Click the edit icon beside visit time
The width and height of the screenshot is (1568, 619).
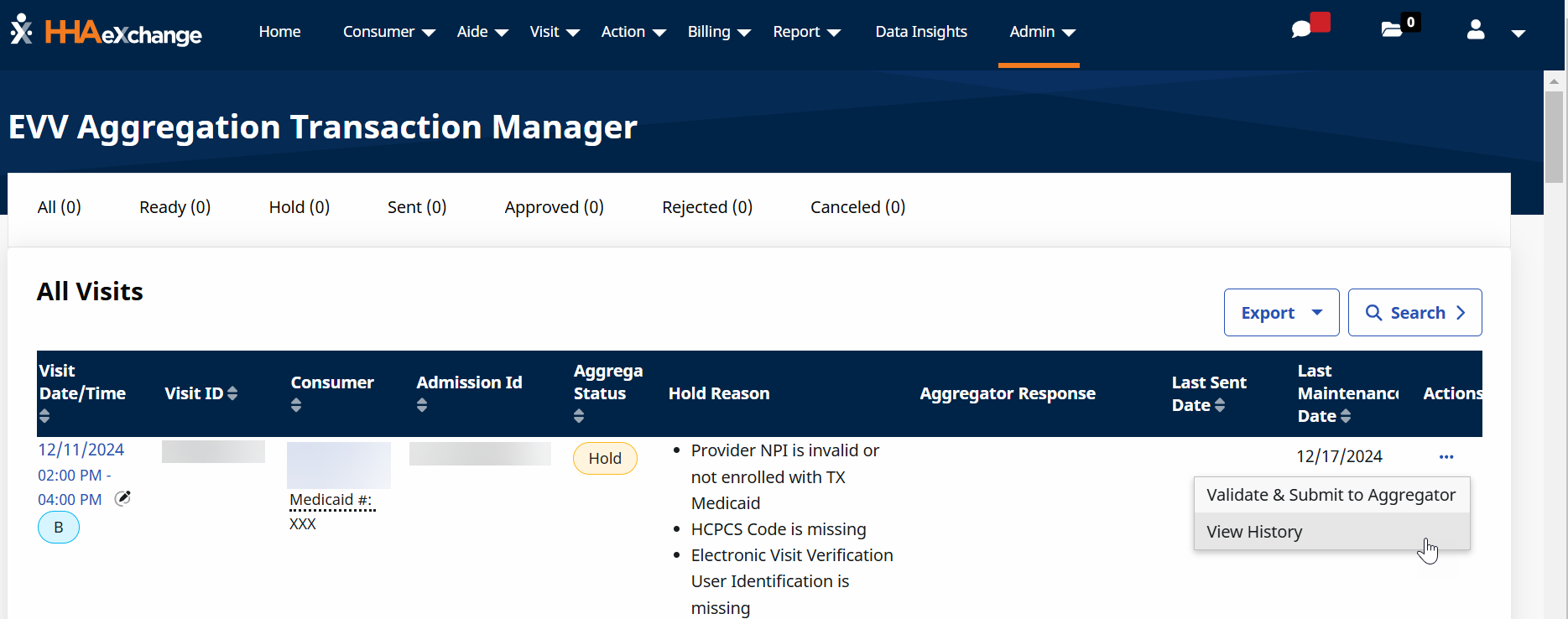122,498
